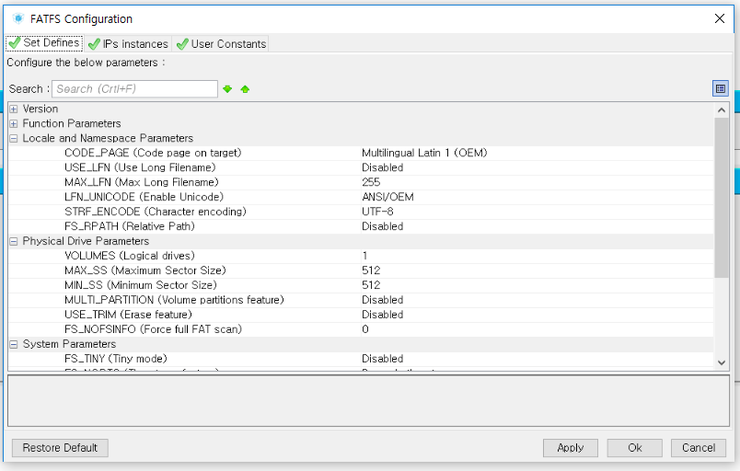Click the search next green down arrow
The image size is (740, 471).
[227, 89]
